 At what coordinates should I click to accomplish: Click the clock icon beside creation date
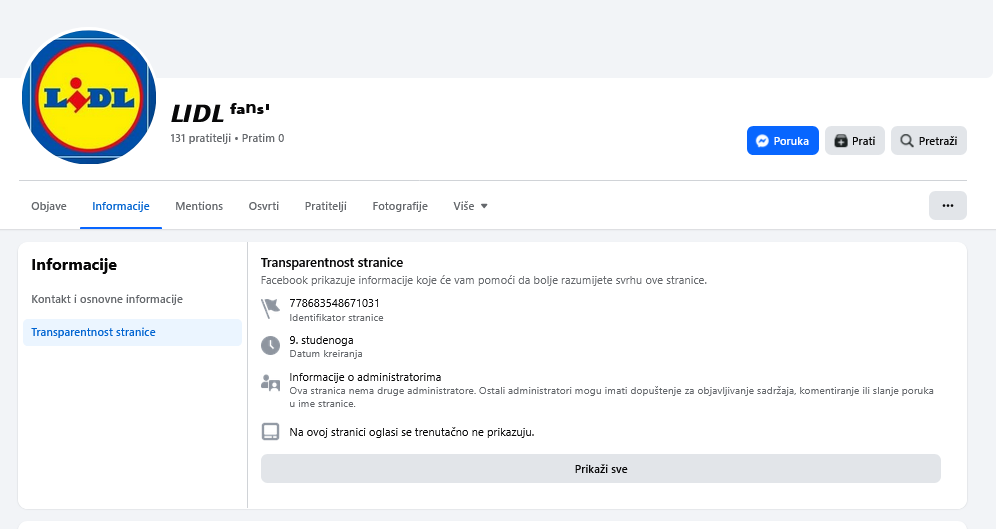point(270,345)
